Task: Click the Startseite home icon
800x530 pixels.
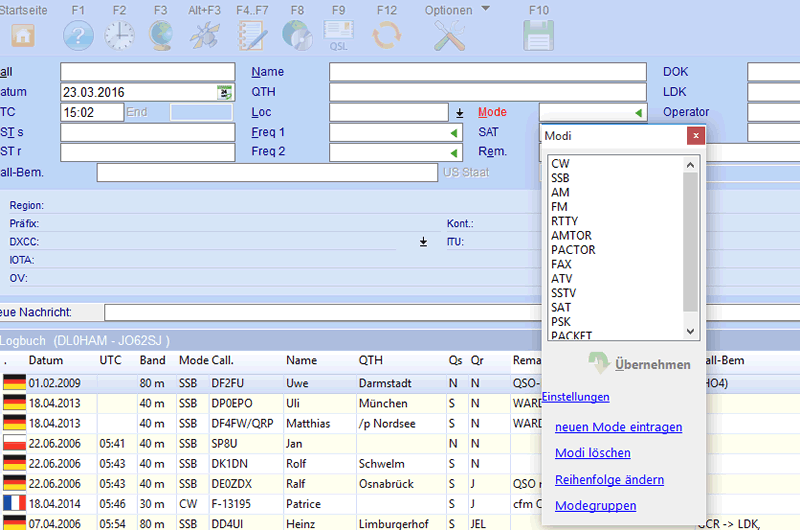Action: [x=23, y=36]
